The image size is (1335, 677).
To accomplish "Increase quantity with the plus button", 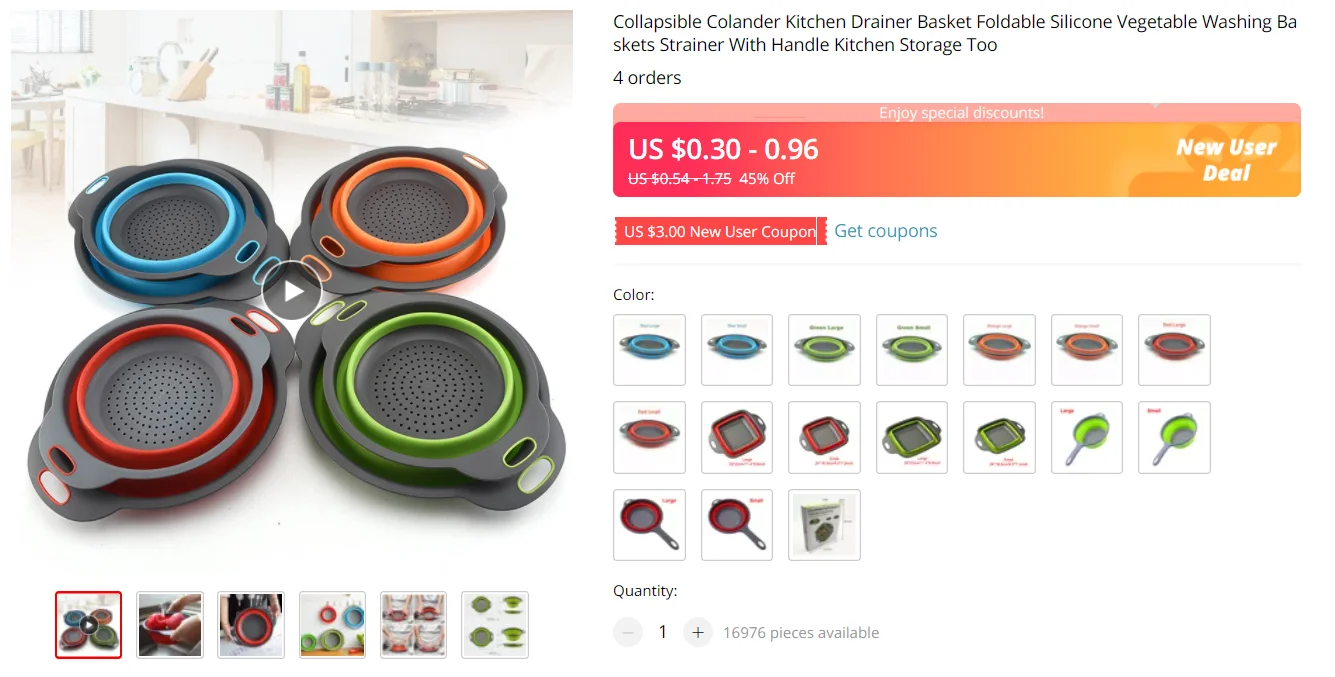I will [698, 632].
